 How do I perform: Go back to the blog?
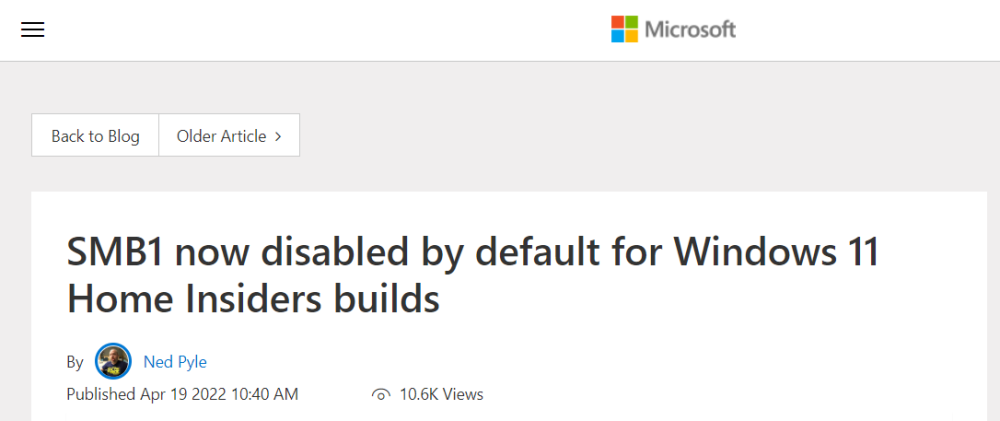[95, 136]
